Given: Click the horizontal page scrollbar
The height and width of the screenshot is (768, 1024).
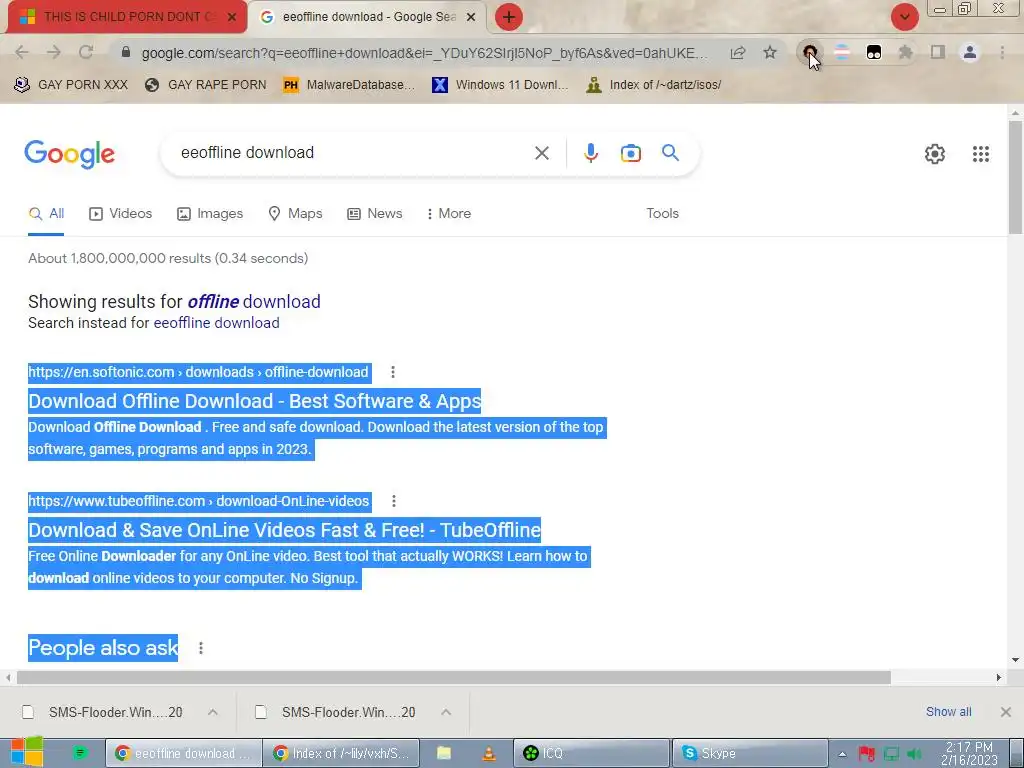Looking at the screenshot, I should pyautogui.click(x=454, y=677).
